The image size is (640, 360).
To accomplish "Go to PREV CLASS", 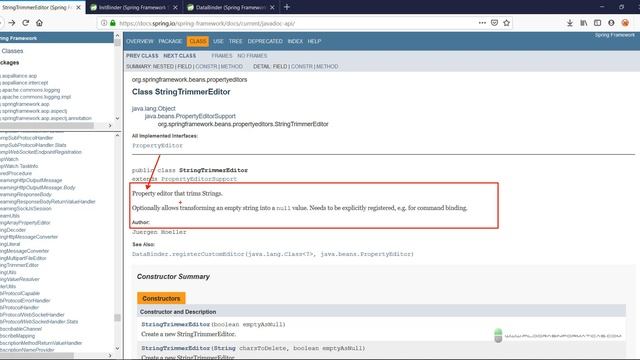I will pos(142,56).
